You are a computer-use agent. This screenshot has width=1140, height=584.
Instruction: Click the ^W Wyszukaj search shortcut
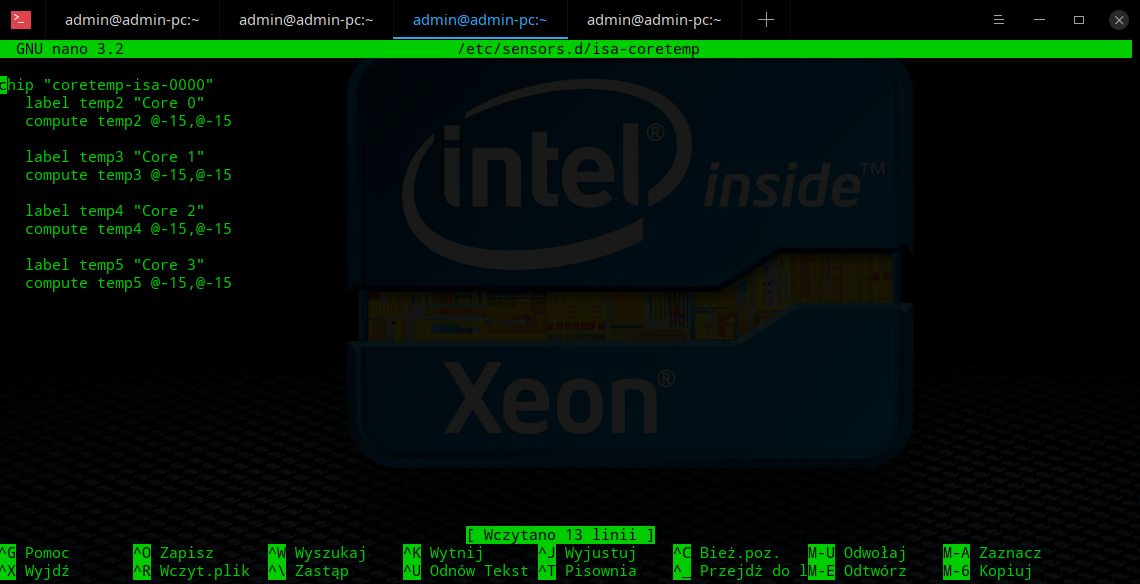317,553
